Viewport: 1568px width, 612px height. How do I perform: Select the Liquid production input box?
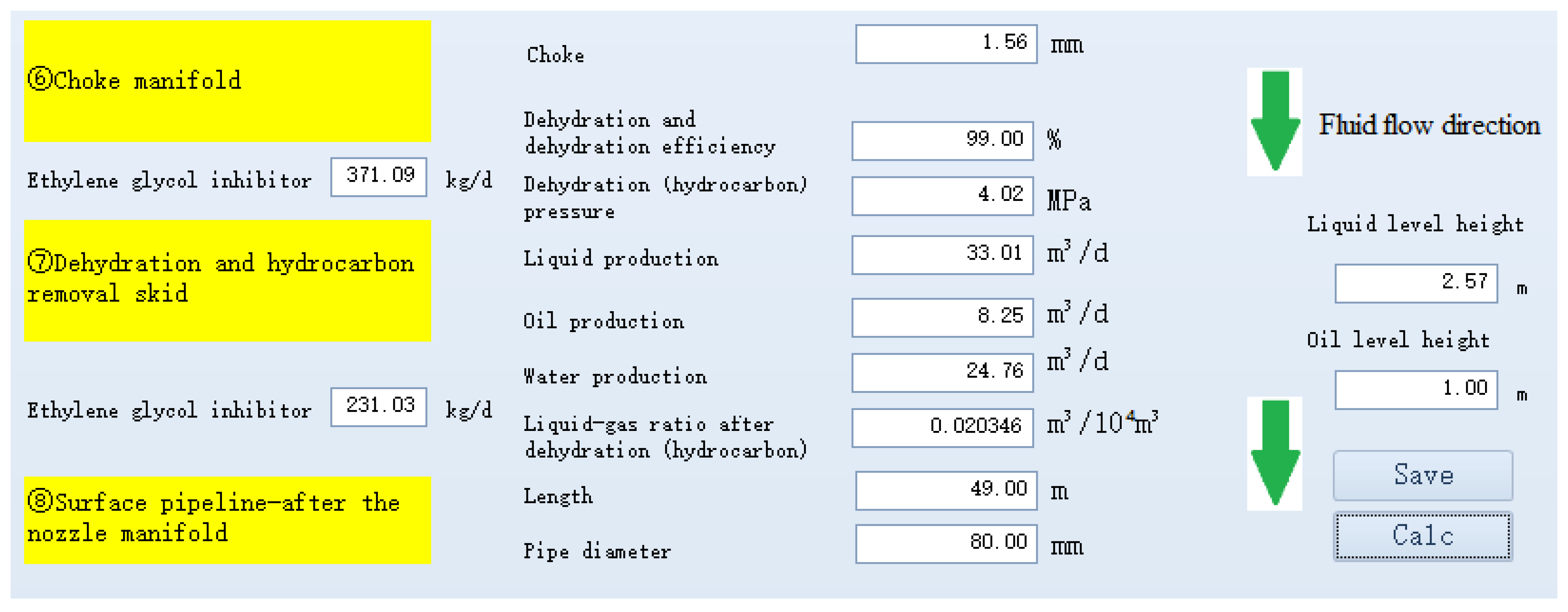[942, 254]
